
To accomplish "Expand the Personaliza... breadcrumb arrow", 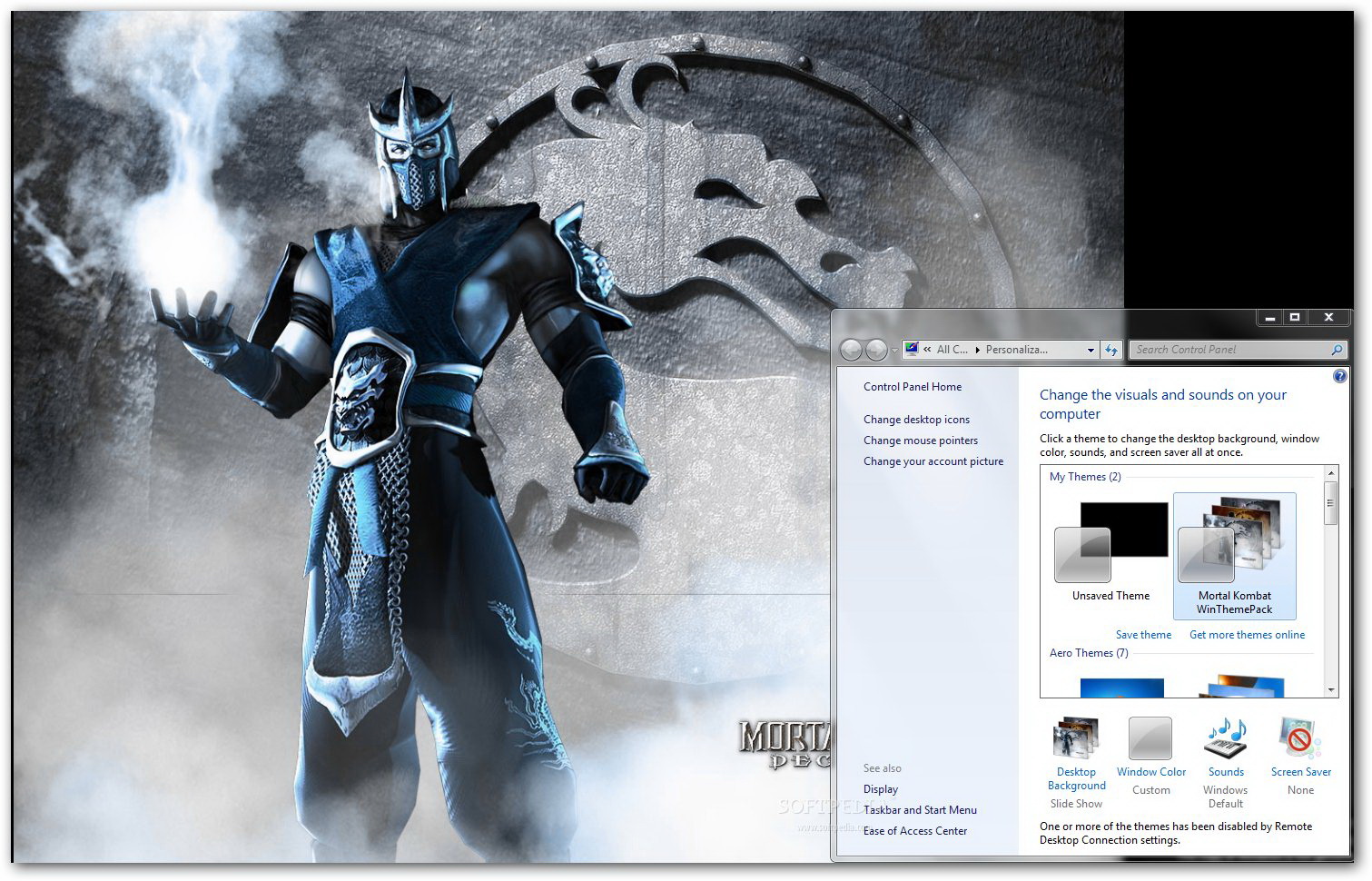I will [x=977, y=350].
